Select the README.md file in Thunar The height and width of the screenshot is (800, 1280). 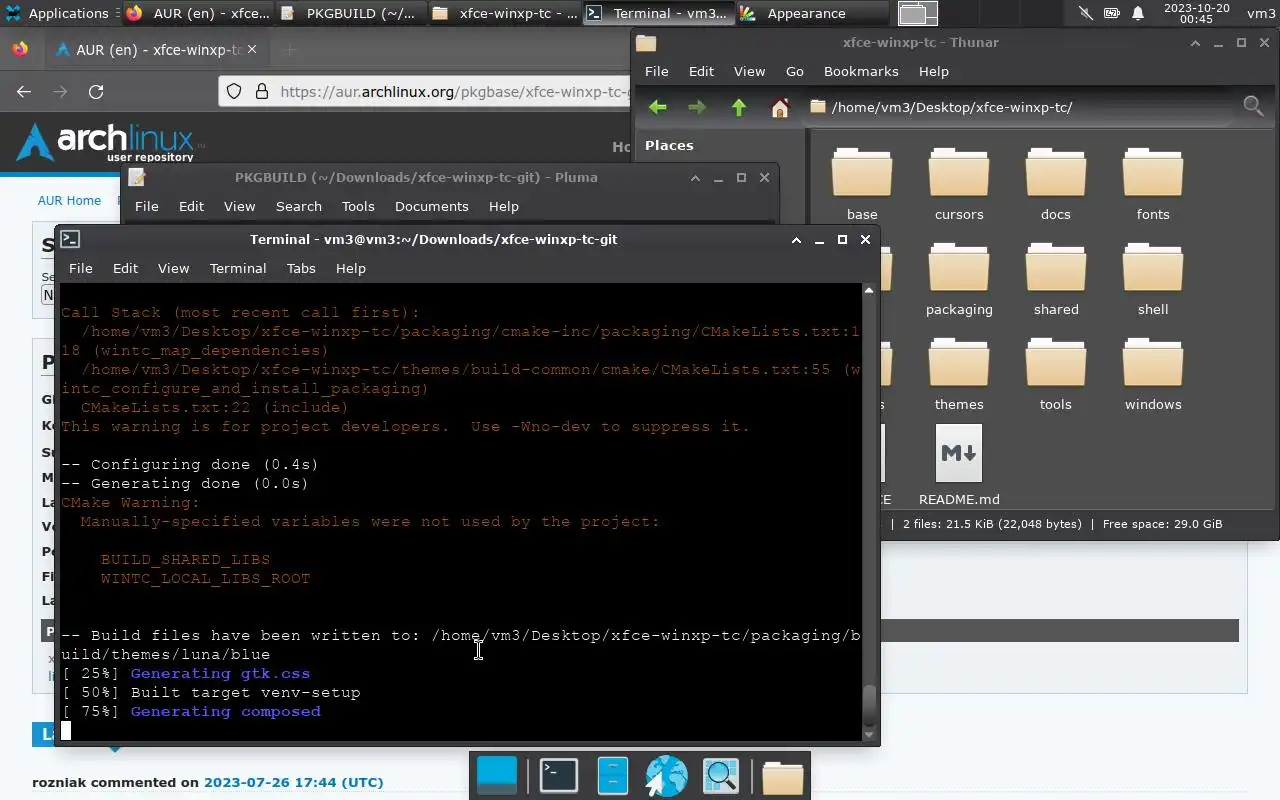[959, 465]
